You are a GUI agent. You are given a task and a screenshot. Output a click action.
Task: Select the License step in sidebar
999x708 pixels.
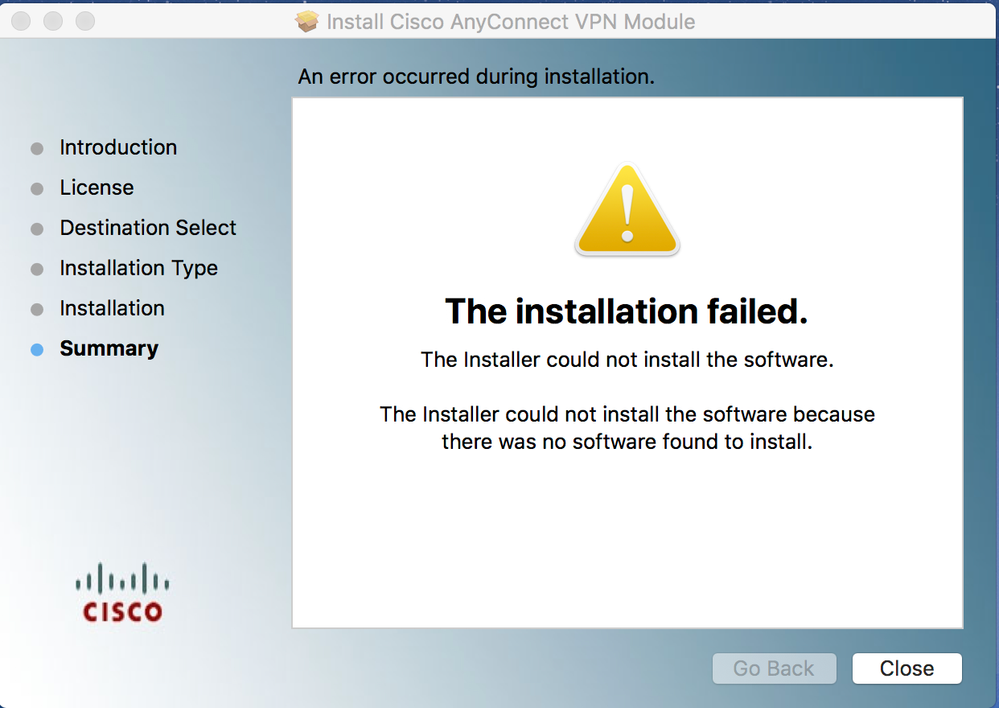tap(97, 187)
